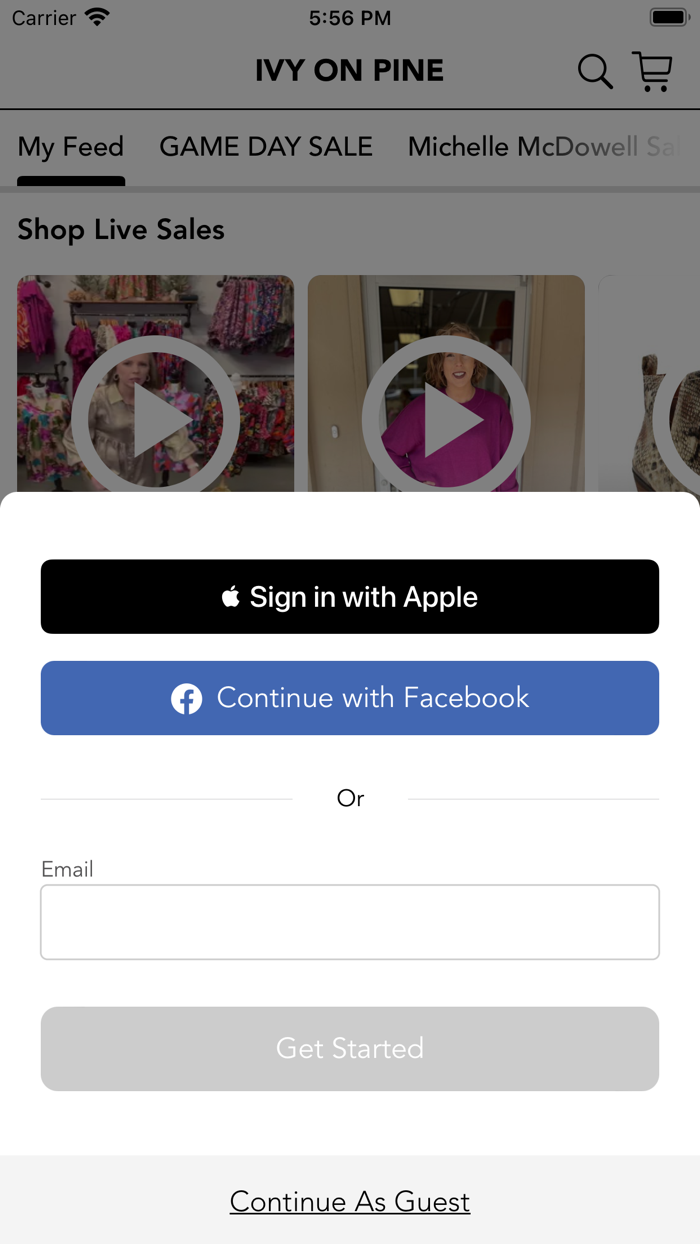Viewport: 700px width, 1244px height.
Task: Sign in with Apple
Action: 350,597
